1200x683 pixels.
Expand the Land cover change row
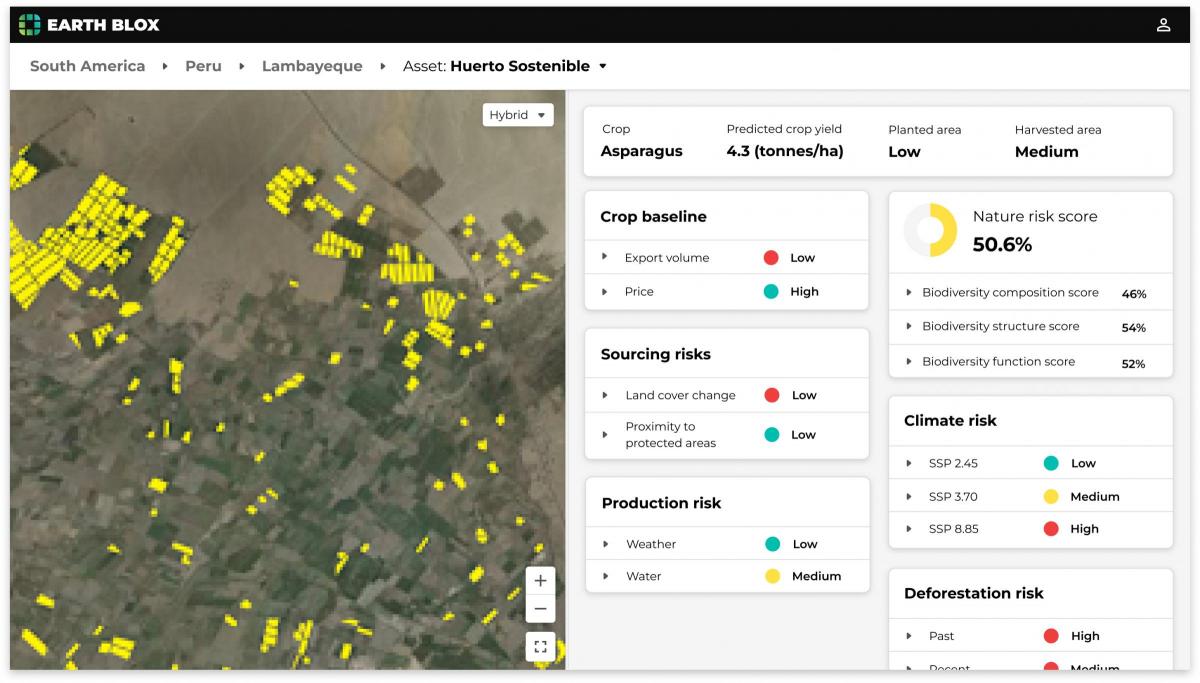[x=605, y=395]
